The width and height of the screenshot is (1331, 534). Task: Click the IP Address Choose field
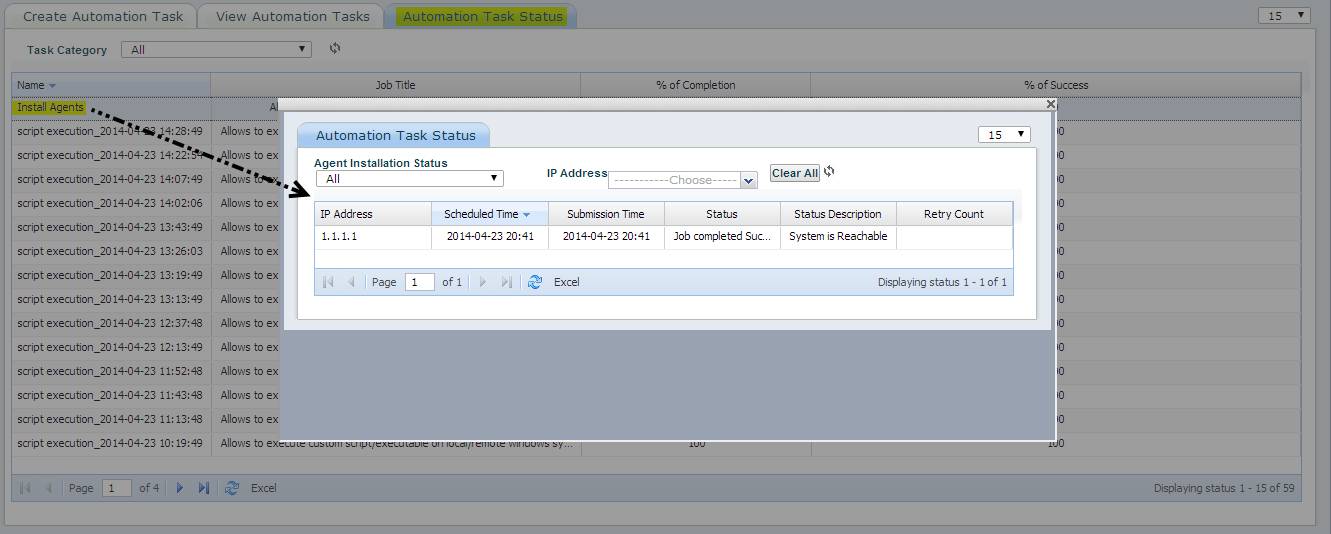coord(674,180)
